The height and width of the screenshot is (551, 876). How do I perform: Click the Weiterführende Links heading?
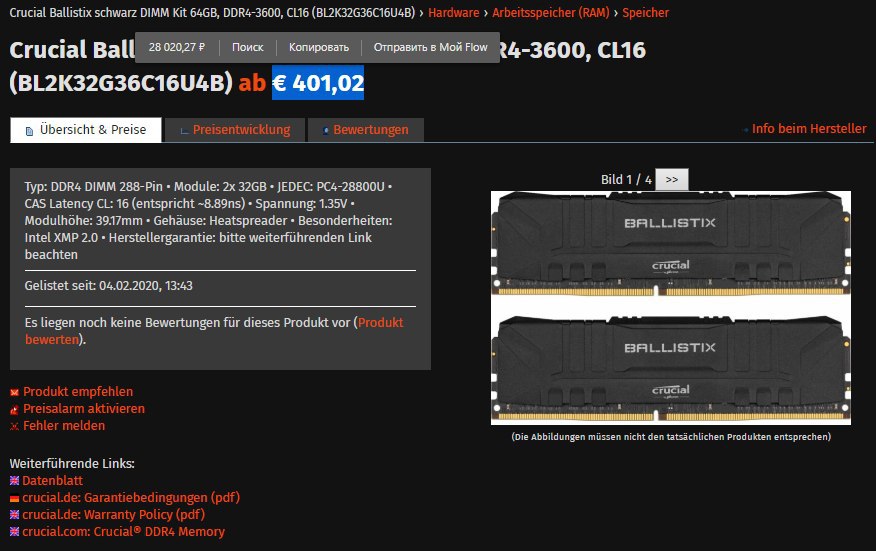(72, 463)
